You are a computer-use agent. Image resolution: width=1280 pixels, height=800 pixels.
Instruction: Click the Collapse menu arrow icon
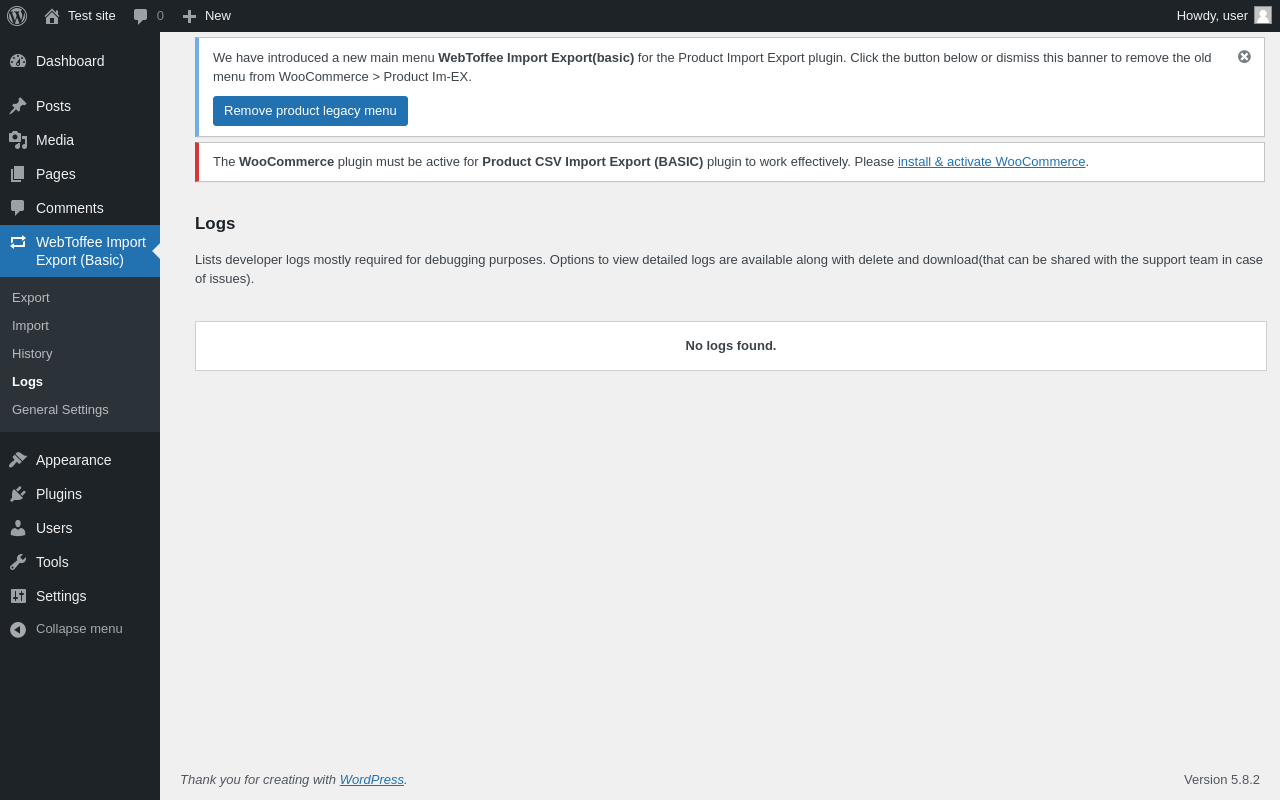click(x=18, y=630)
